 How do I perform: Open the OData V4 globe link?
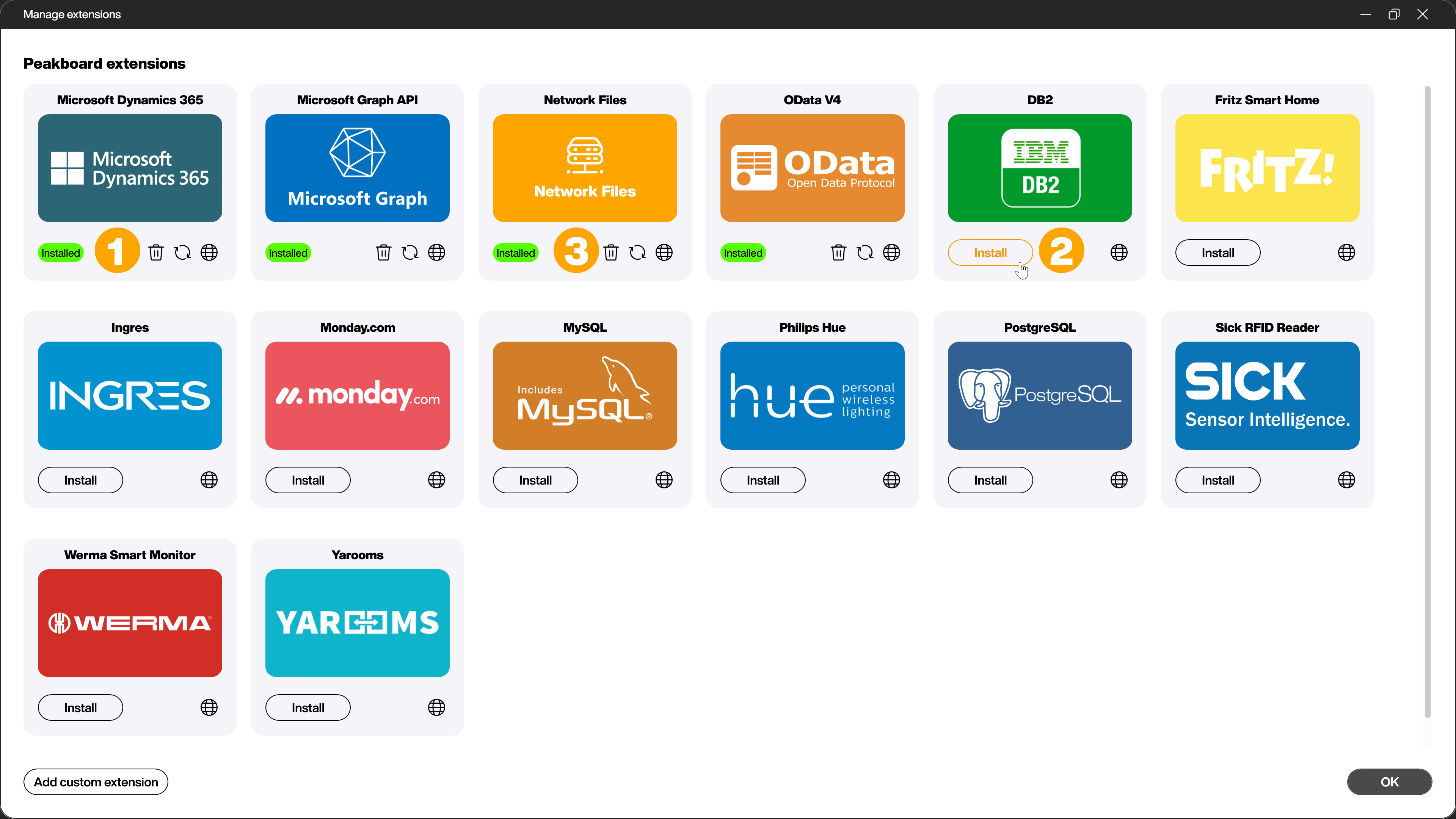click(x=892, y=253)
